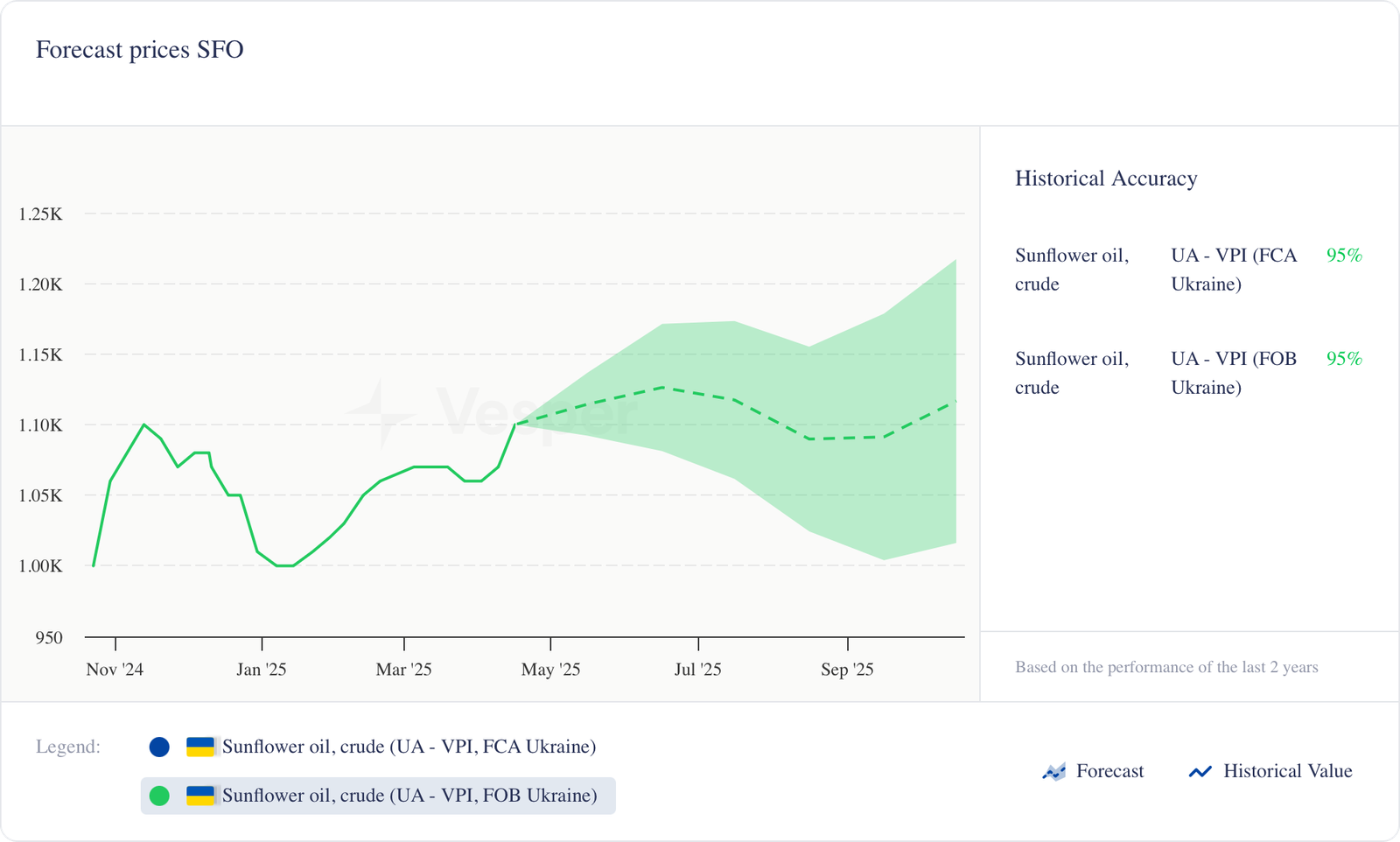Toggle the highlighted FOB Ukraine series label

point(409,796)
